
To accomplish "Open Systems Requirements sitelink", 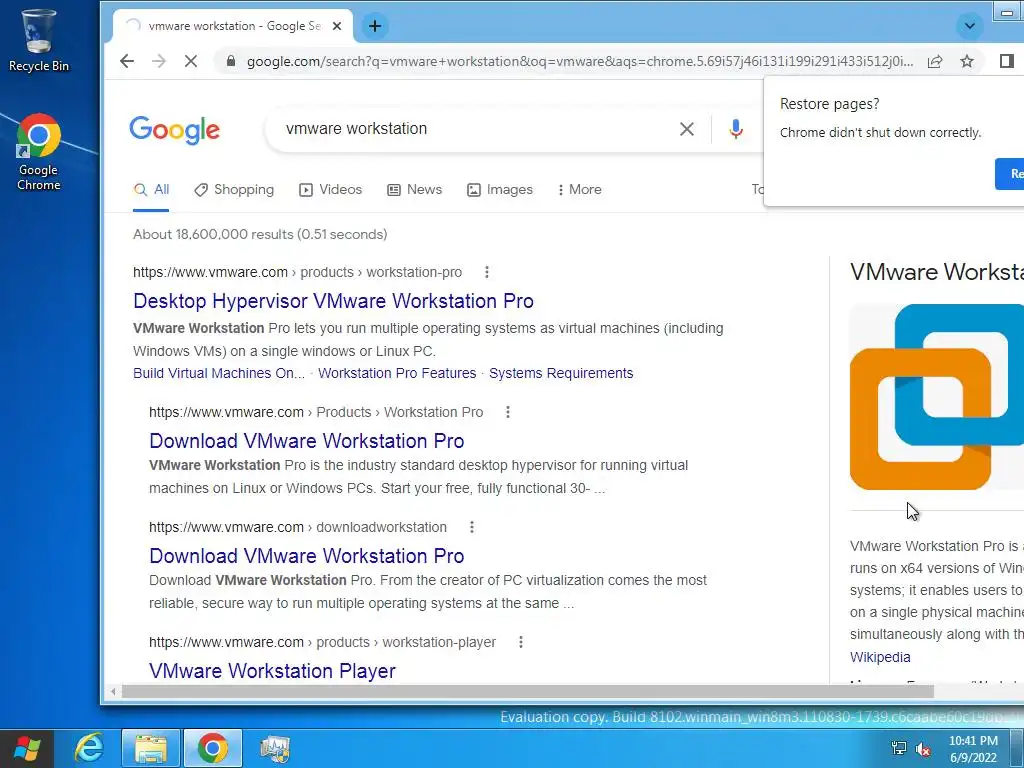I will pos(561,373).
